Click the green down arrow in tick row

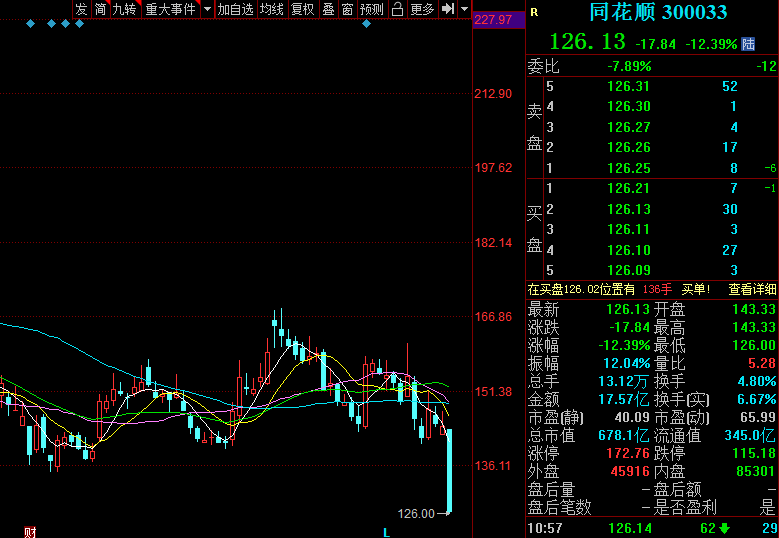724,529
